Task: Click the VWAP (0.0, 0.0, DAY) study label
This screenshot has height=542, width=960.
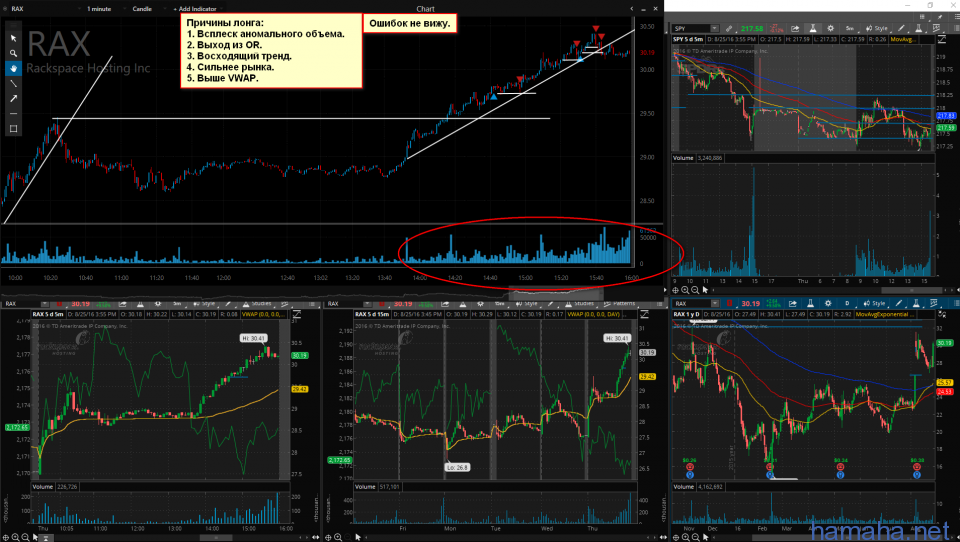Action: [x=594, y=314]
